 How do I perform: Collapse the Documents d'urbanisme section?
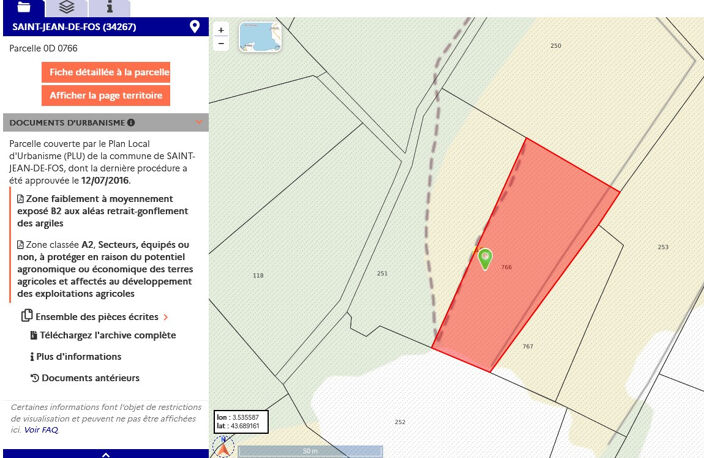(199, 122)
